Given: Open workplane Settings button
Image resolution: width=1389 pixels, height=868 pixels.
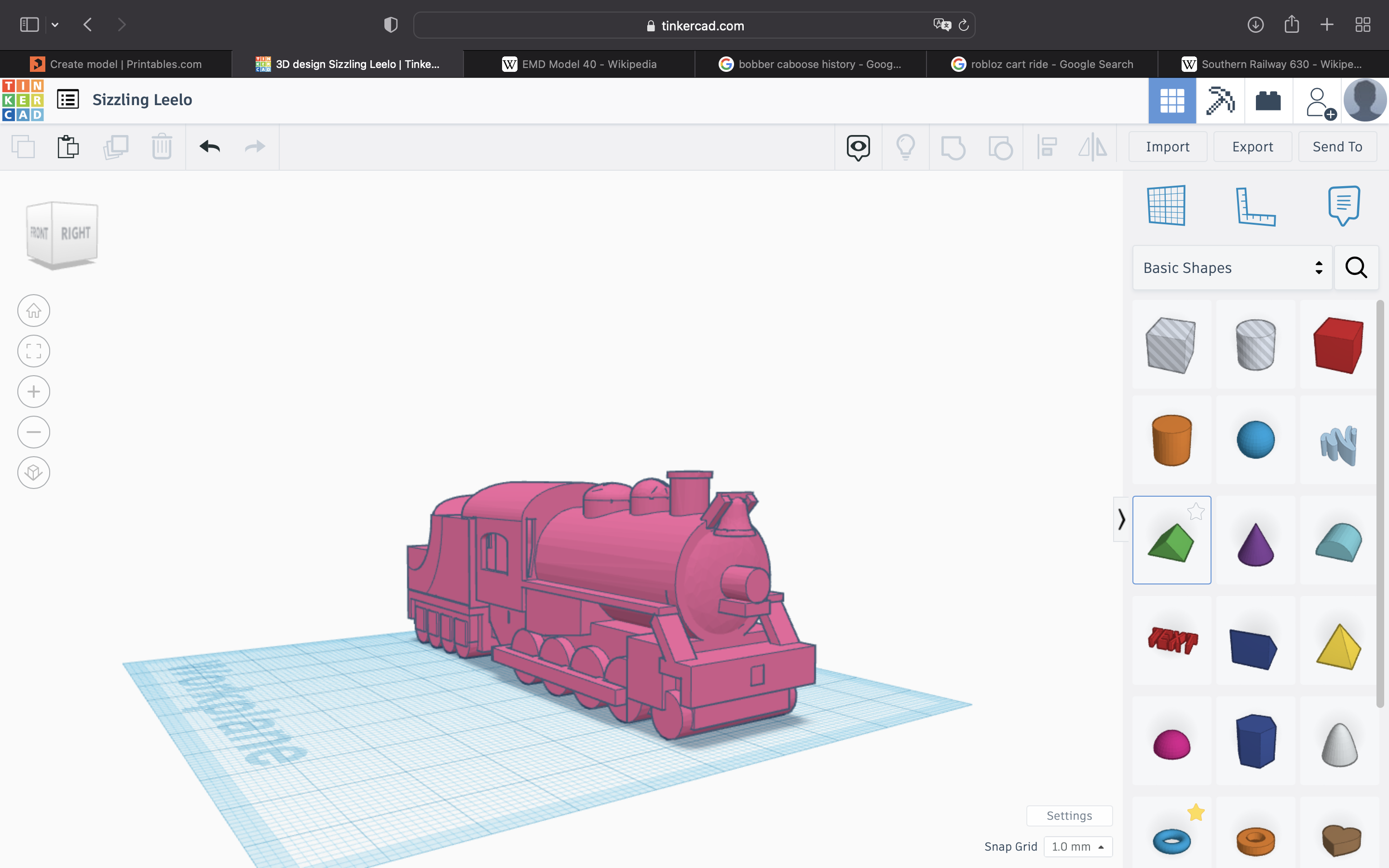Looking at the screenshot, I should pos(1069,815).
